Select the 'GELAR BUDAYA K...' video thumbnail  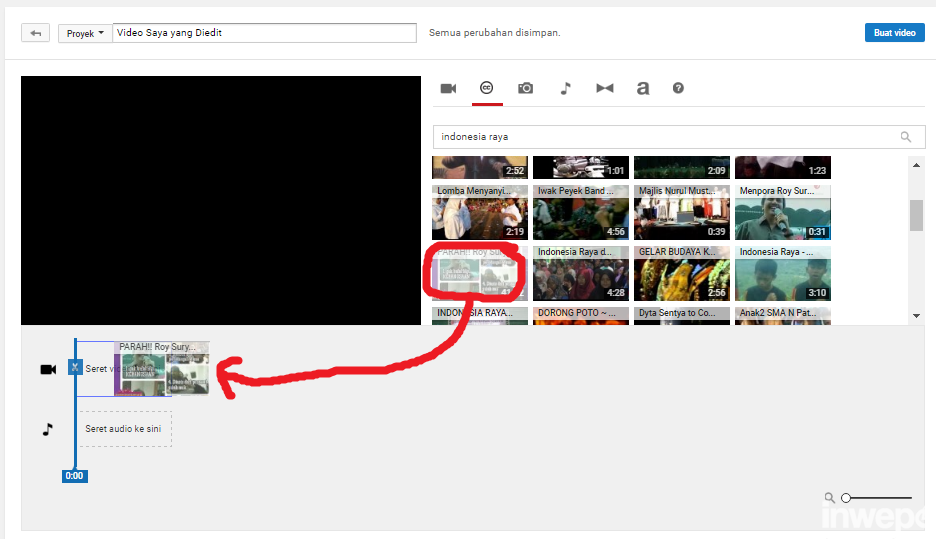[682, 273]
